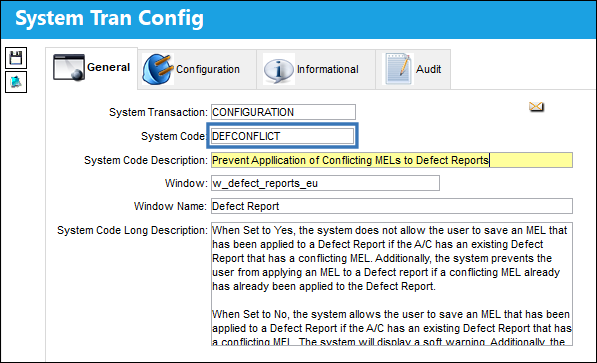
Task: Click the System Code Description label
Action: tap(146, 160)
